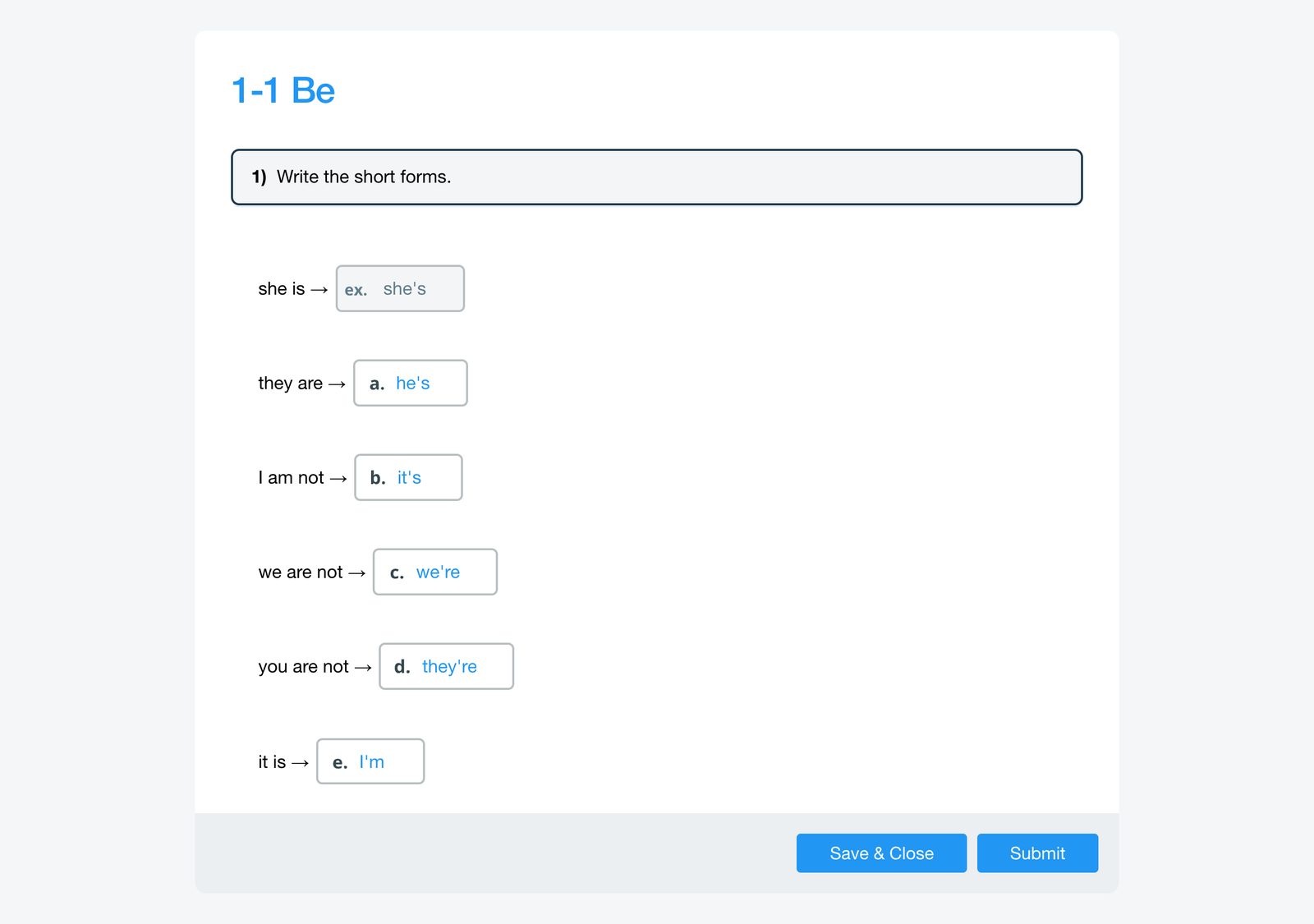Select the 'they are' answer field

(411, 383)
